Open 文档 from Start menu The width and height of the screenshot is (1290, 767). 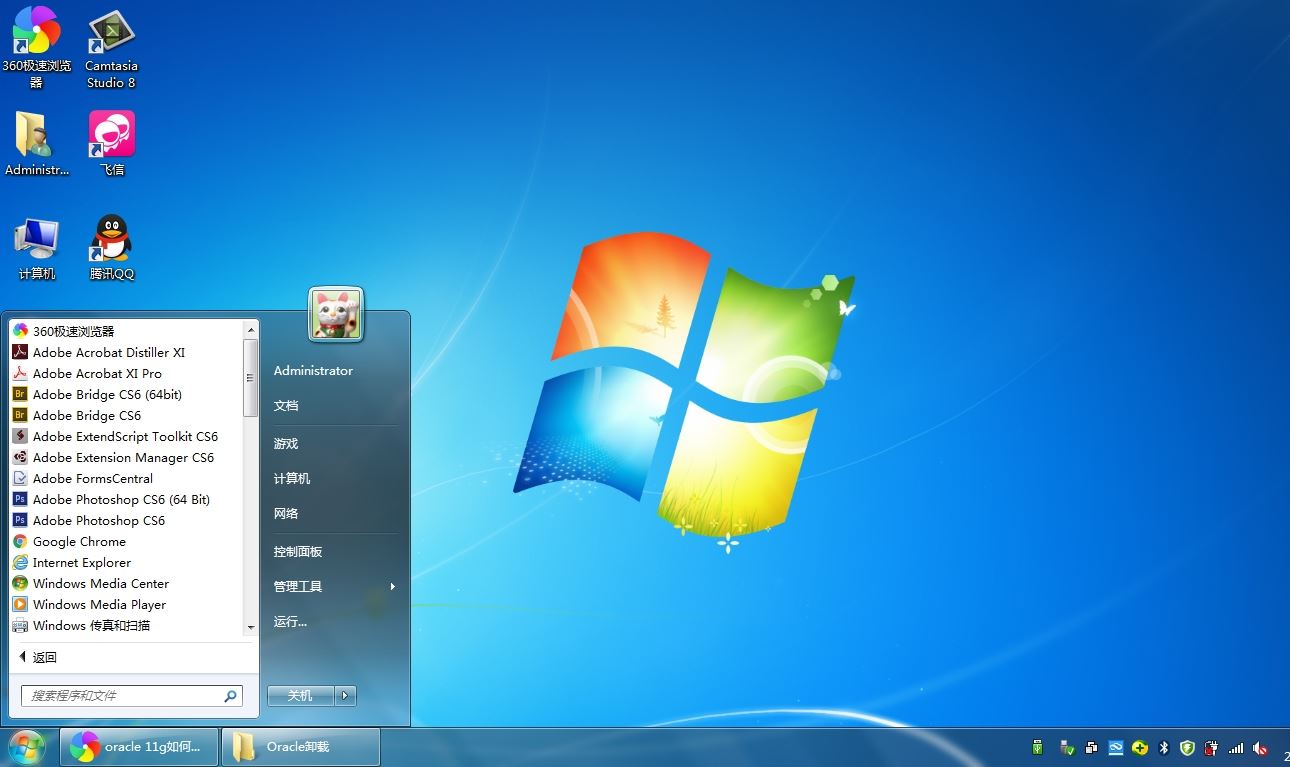(286, 405)
